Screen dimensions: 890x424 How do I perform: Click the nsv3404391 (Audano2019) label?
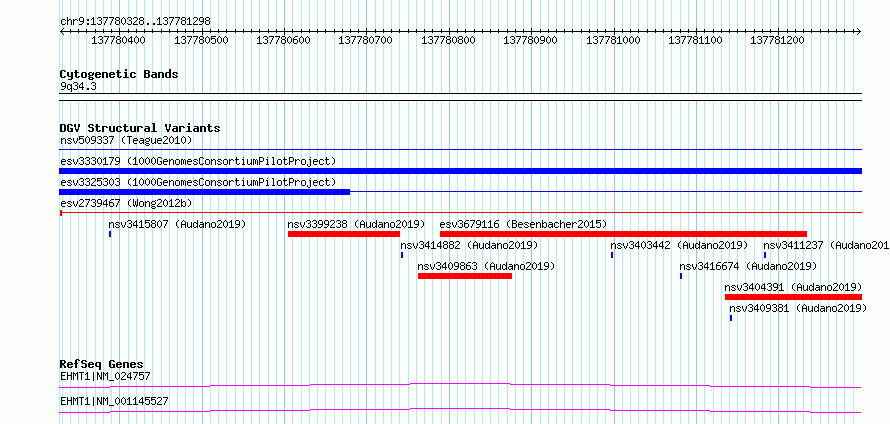coord(794,287)
